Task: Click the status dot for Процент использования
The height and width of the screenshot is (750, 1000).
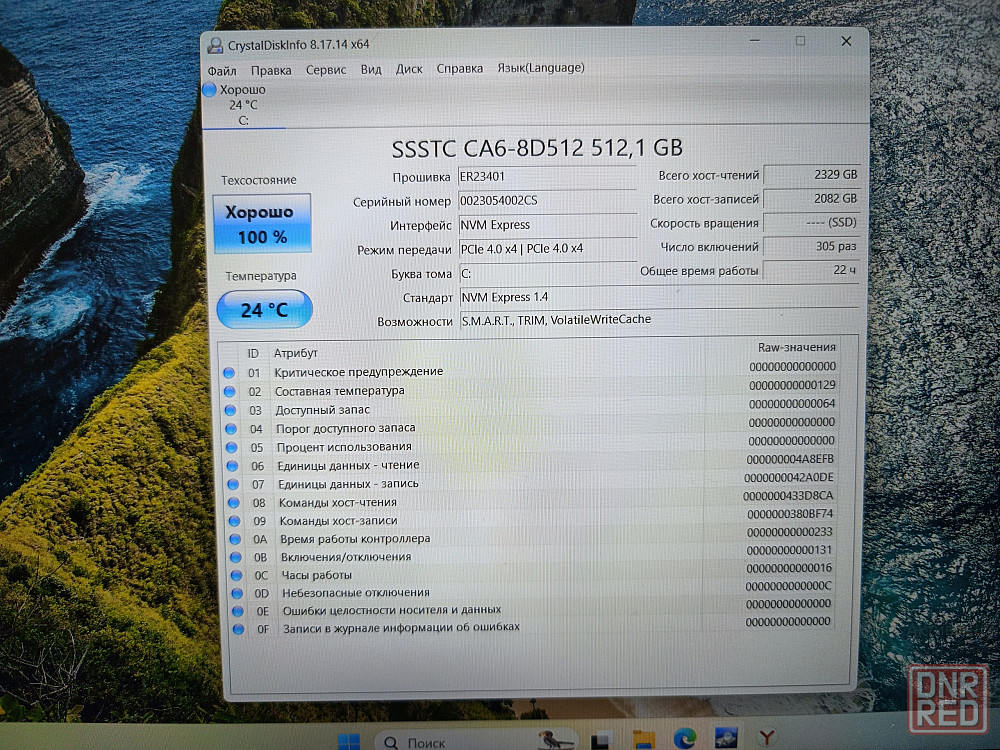Action: point(232,448)
